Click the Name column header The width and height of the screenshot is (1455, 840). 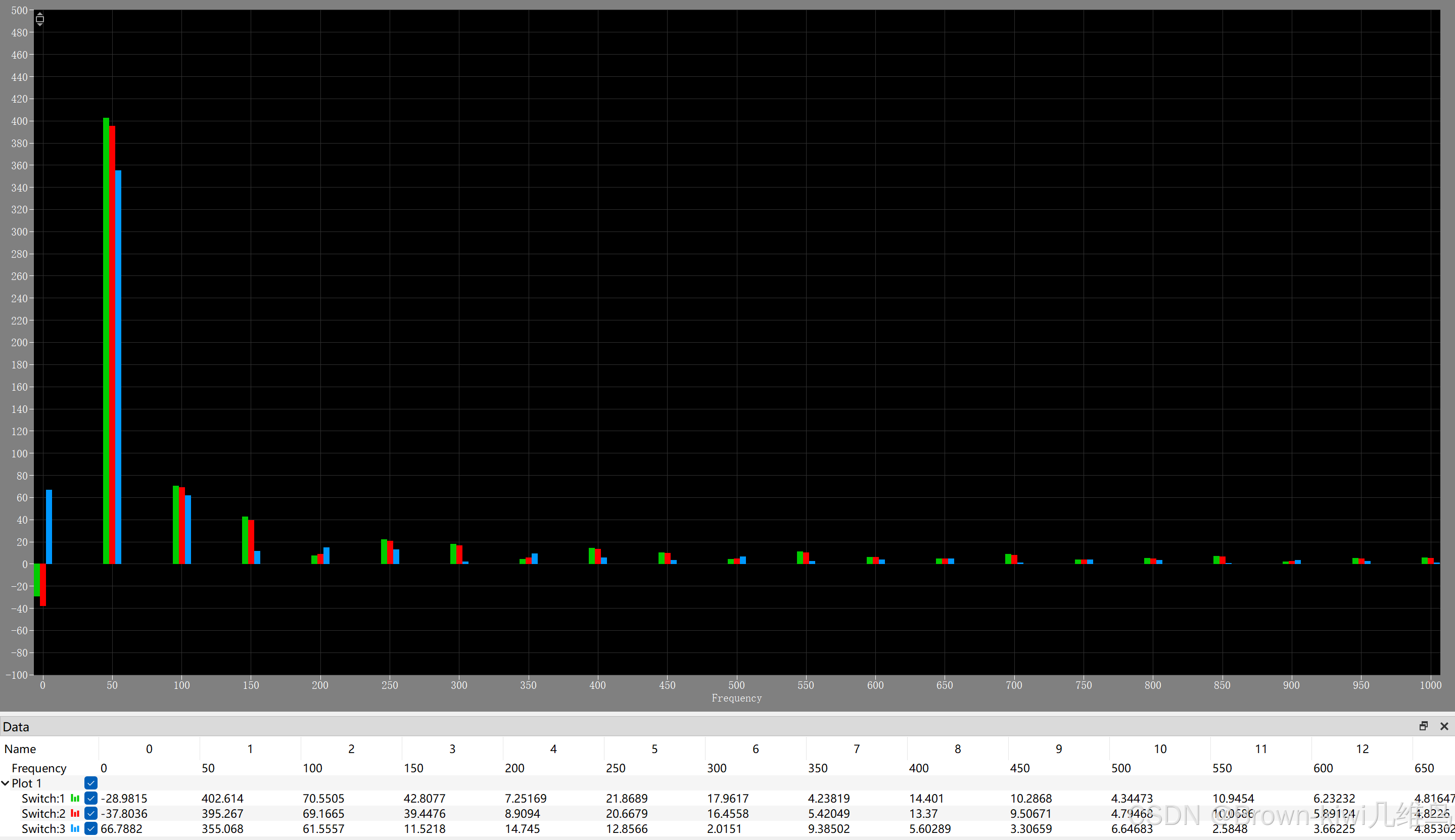click(20, 749)
